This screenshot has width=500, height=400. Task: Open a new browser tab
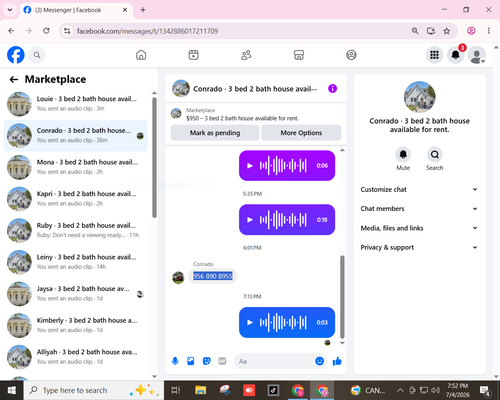point(143,10)
